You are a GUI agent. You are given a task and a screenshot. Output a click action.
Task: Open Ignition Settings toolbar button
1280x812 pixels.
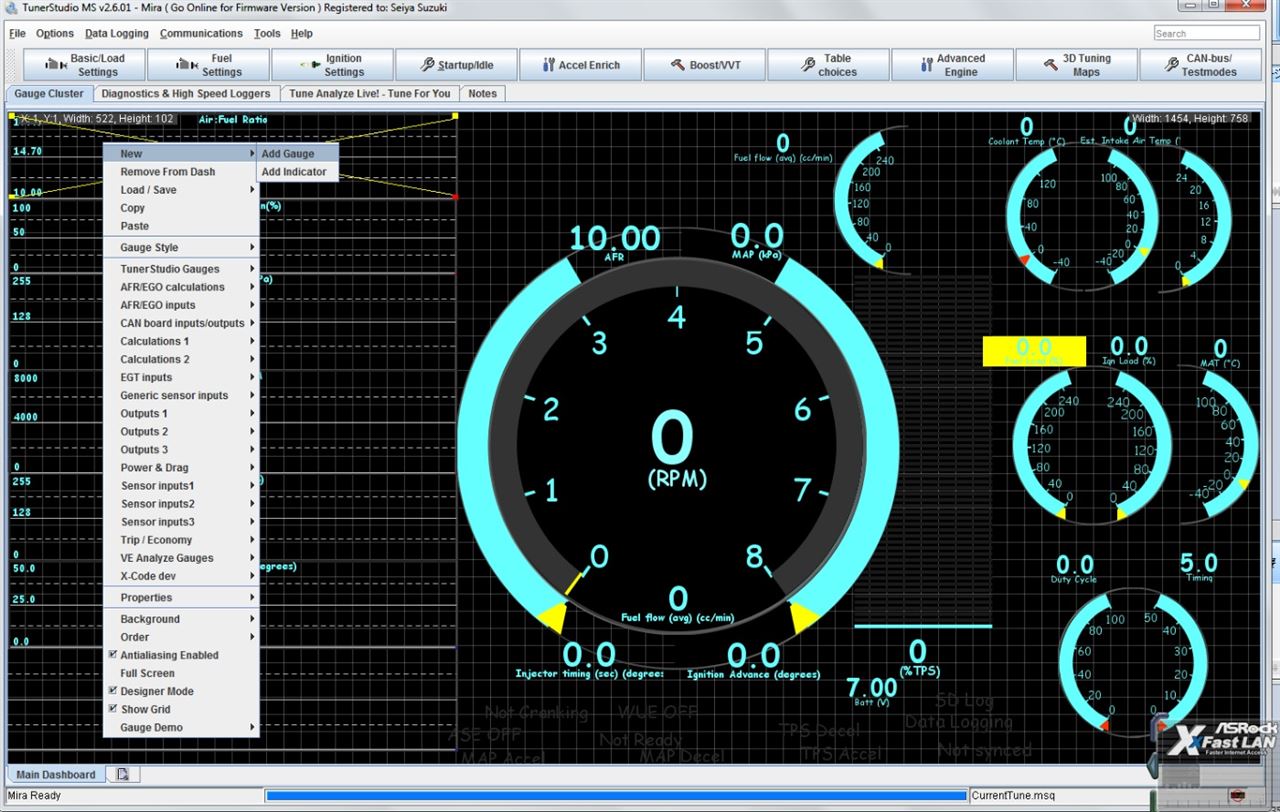coord(332,65)
